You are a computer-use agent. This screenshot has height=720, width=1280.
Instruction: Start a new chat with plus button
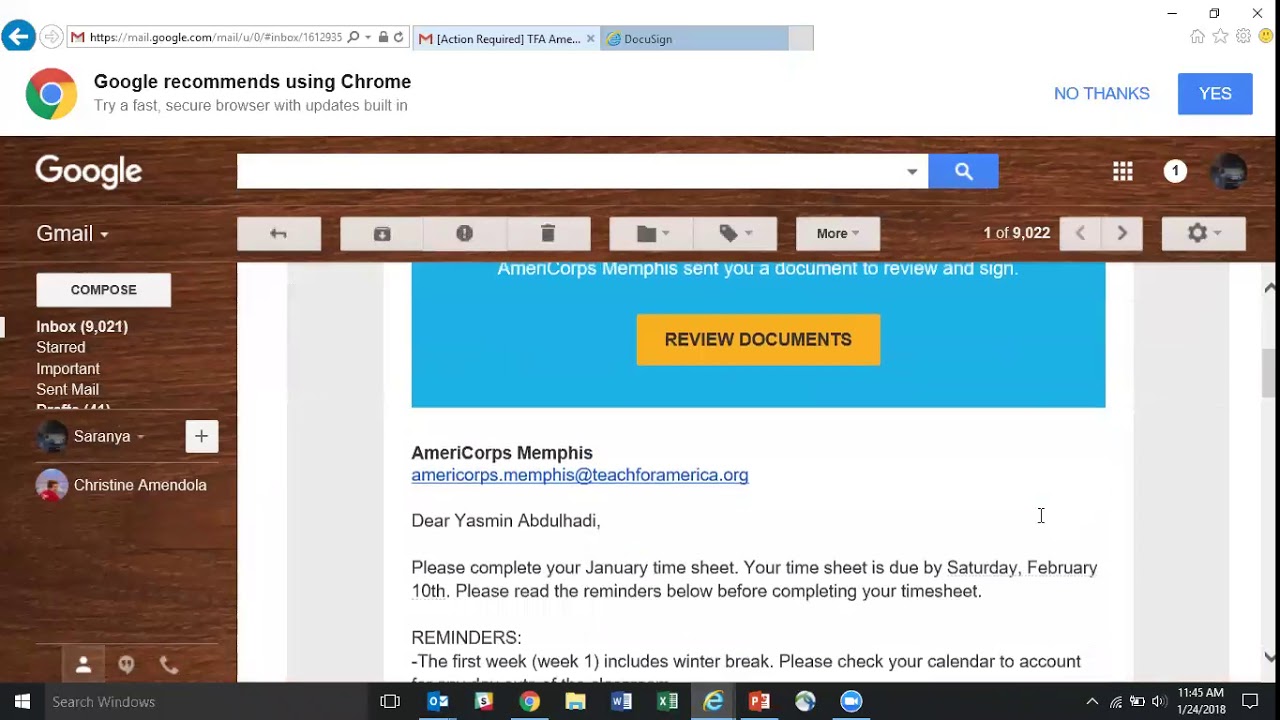(x=201, y=436)
